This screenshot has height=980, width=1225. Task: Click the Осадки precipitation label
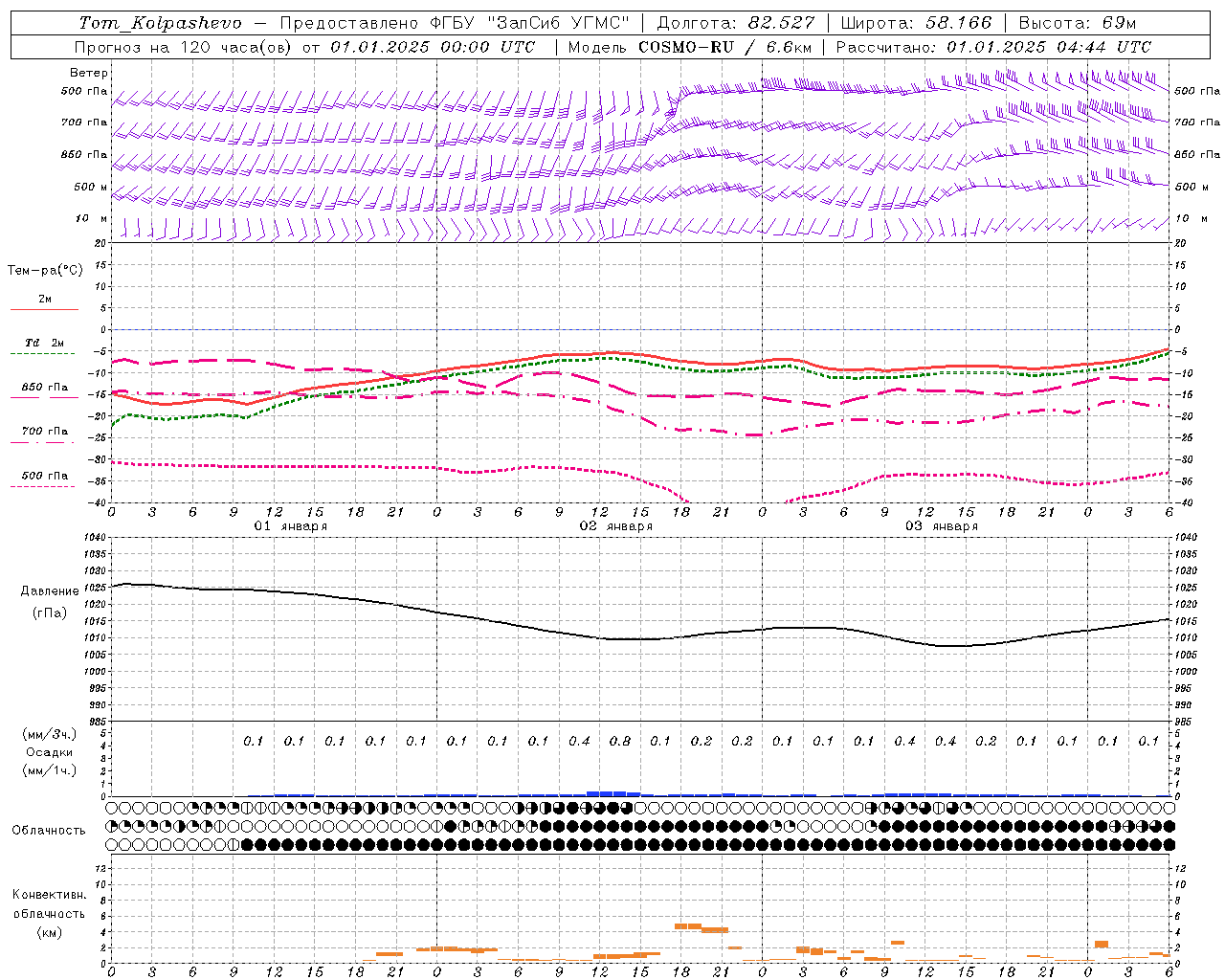49,752
